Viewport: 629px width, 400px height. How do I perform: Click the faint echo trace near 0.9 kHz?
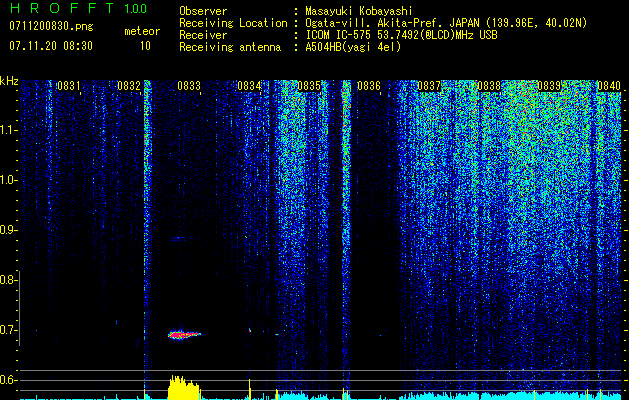179,239
